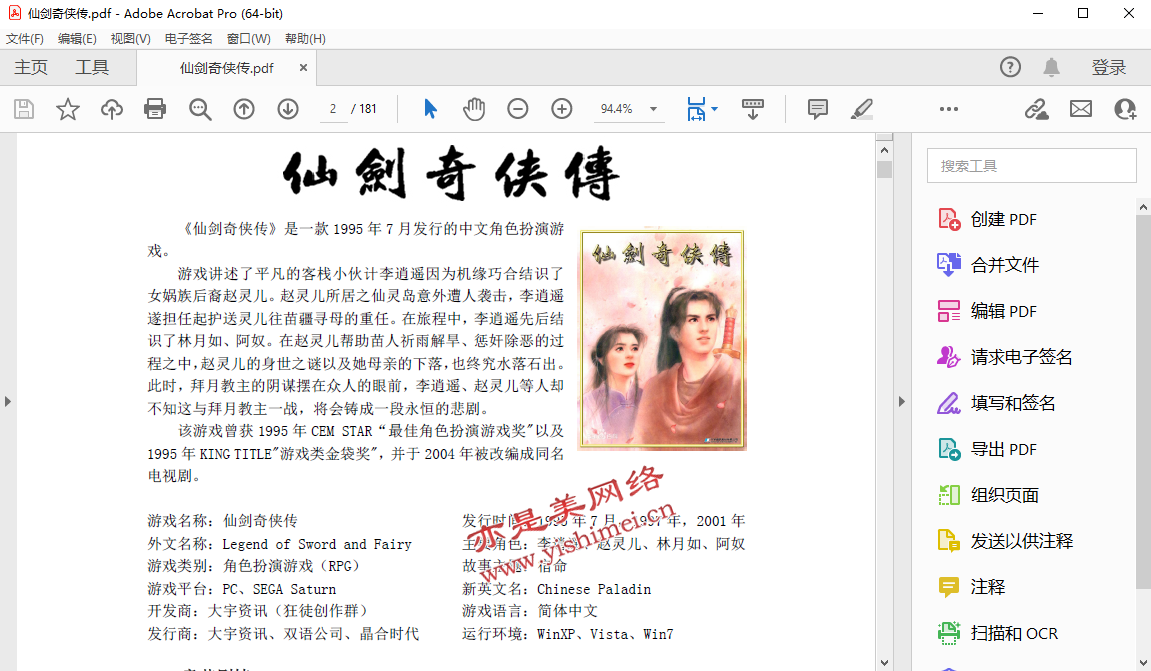
Task: Click the 搜索工具 search box
Action: 1031,166
